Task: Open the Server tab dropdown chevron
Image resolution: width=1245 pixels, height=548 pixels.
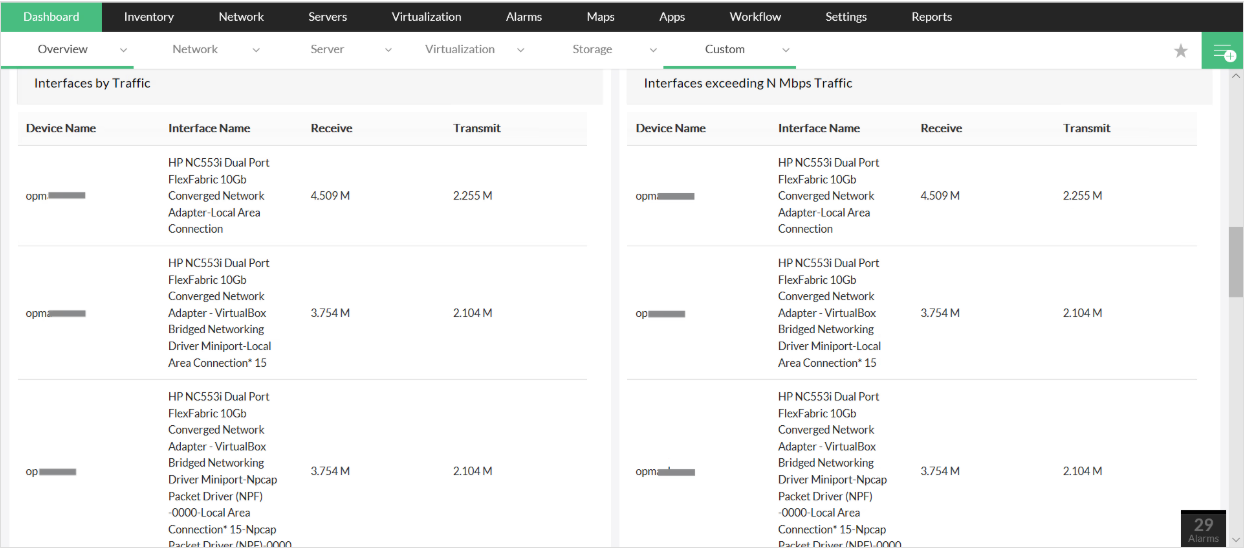Action: pyautogui.click(x=388, y=50)
